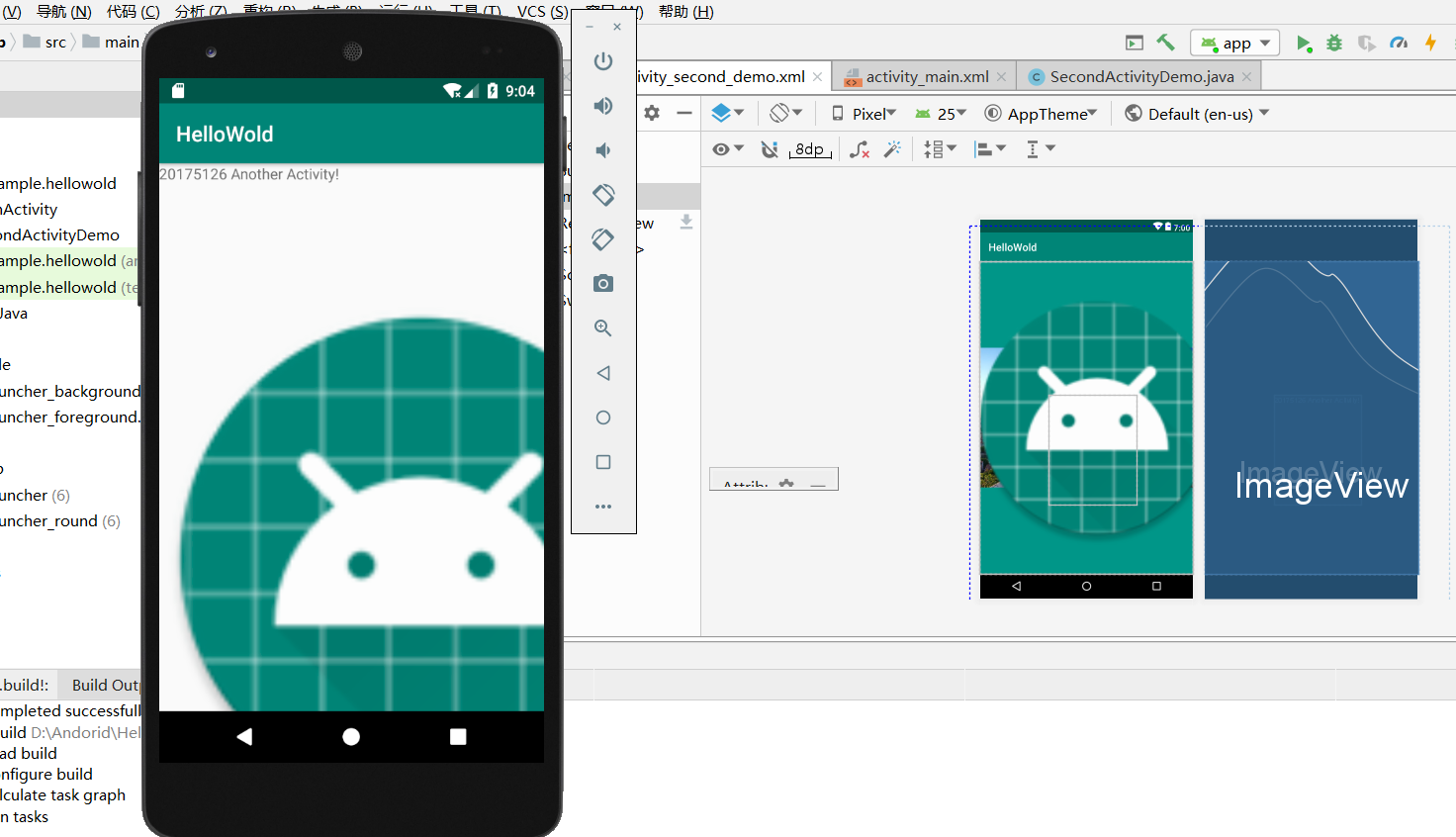Image resolution: width=1456 pixels, height=837 pixels.
Task: Click the emulator zoom magnifier icon
Action: [x=603, y=328]
